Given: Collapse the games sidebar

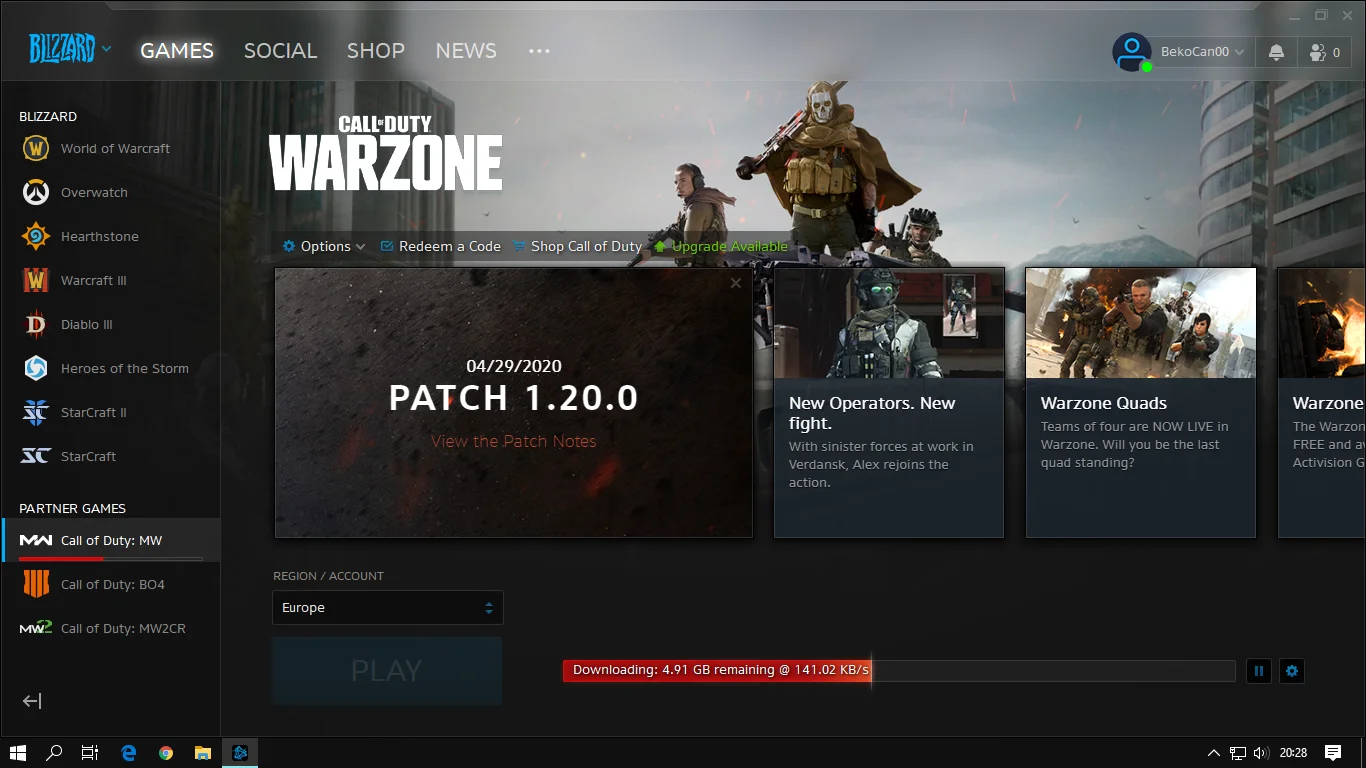Looking at the screenshot, I should point(32,701).
